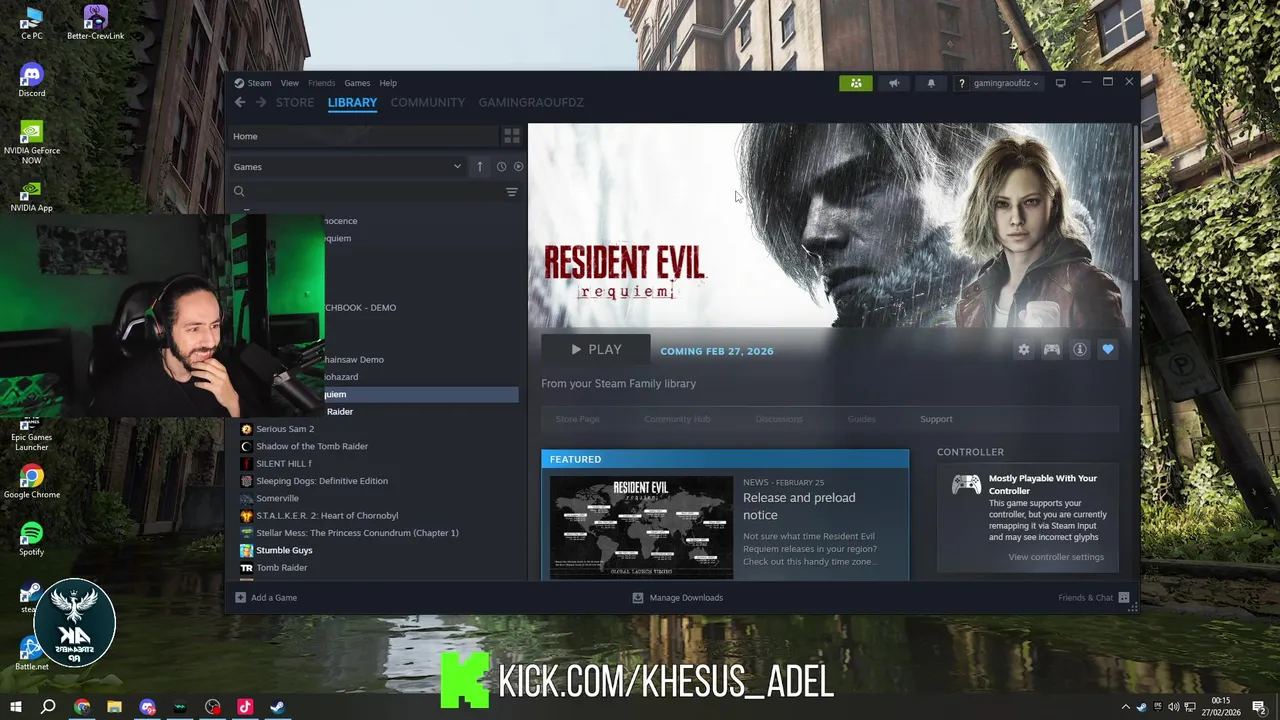Click the world launch times news thumbnail
Screen dimensions: 1280x720
pyautogui.click(x=641, y=527)
